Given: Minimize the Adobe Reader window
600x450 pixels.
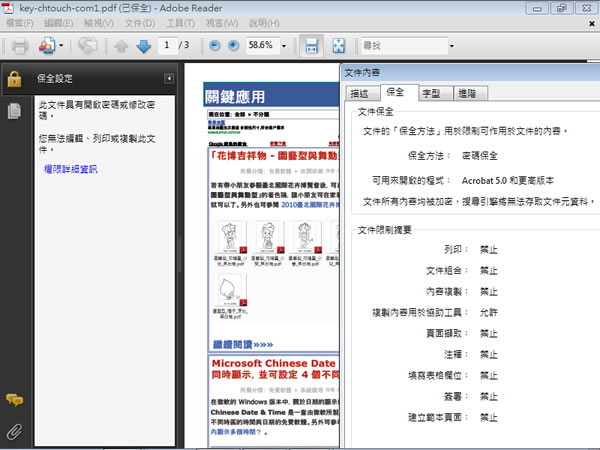Looking at the screenshot, I should pos(537,8).
